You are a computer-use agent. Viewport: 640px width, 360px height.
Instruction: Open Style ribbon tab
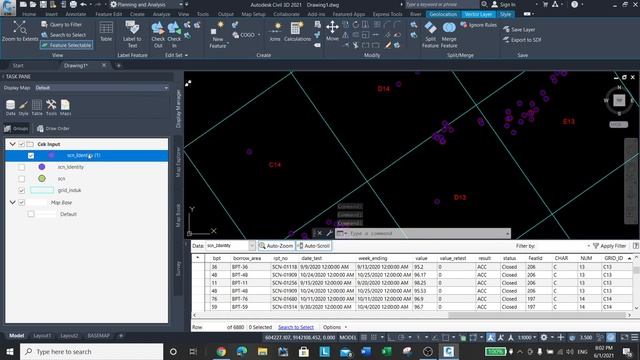(x=506, y=14)
